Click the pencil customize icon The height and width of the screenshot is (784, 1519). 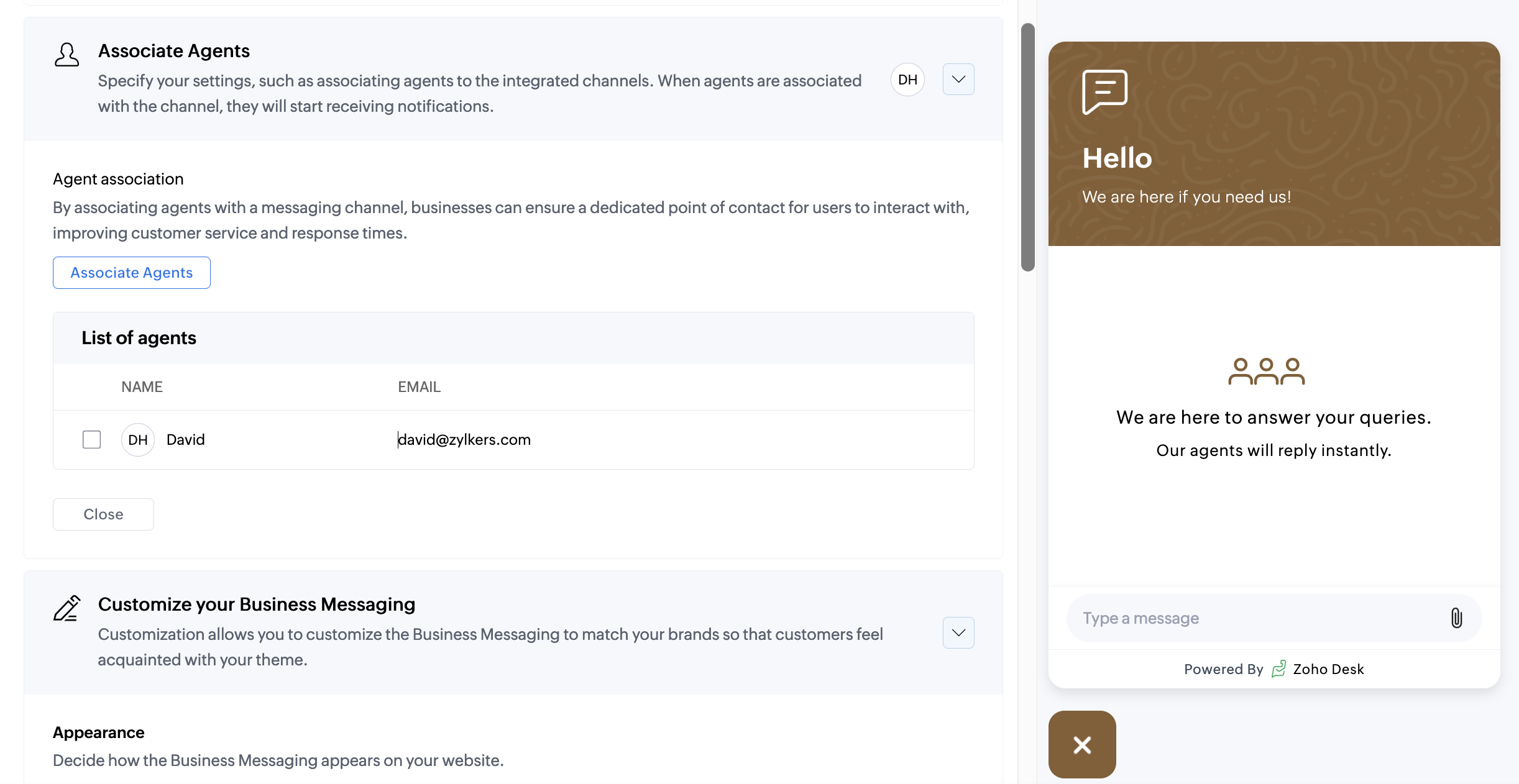[x=67, y=608]
